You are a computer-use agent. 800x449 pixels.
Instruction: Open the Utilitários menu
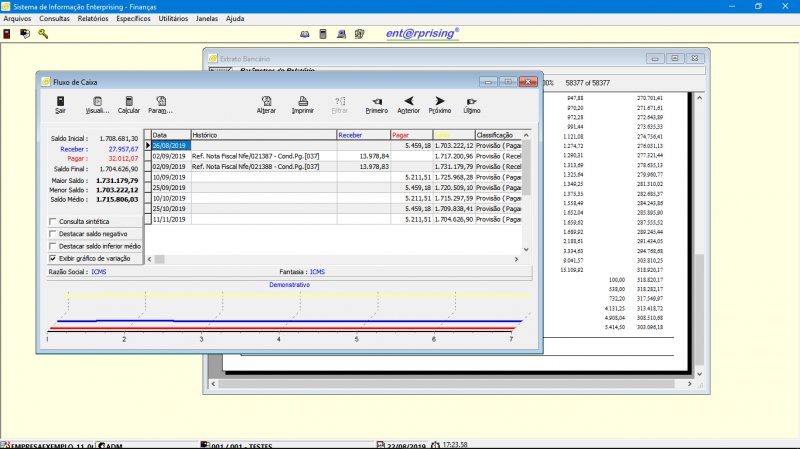(173, 19)
